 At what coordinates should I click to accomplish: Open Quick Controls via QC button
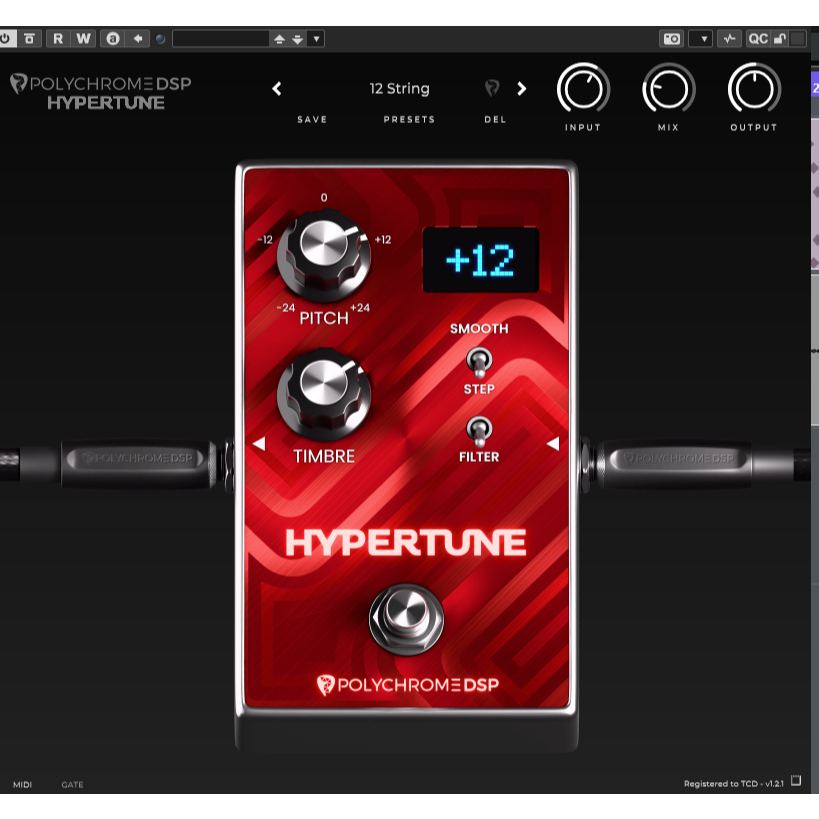click(x=758, y=39)
